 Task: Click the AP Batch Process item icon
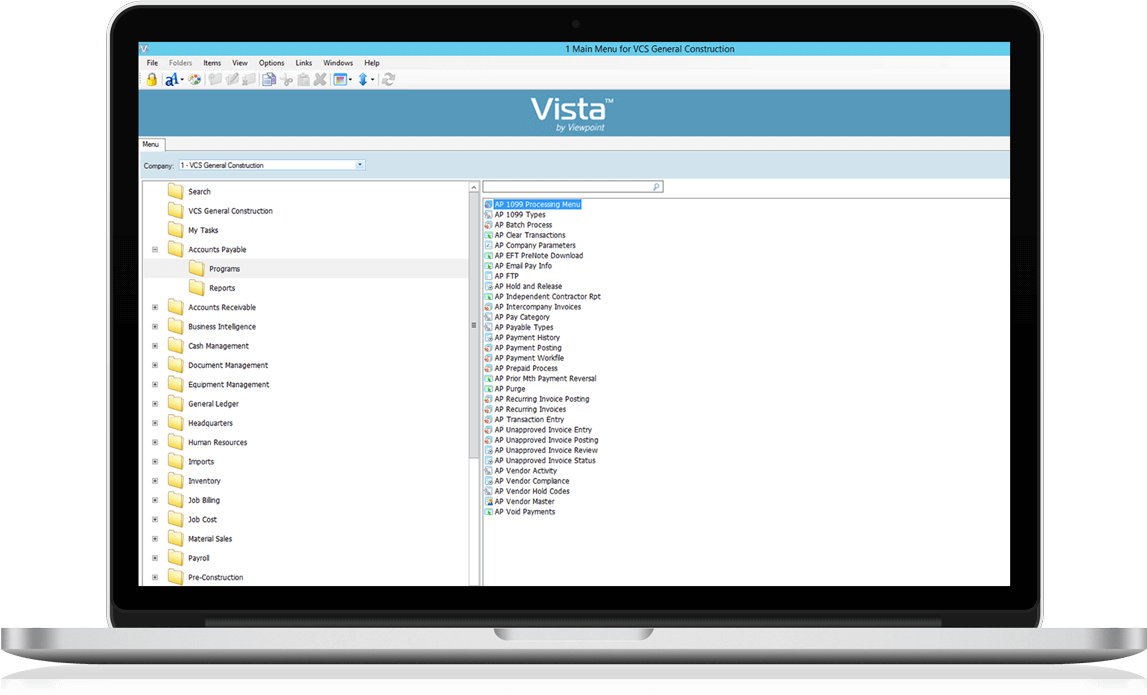pyautogui.click(x=489, y=225)
